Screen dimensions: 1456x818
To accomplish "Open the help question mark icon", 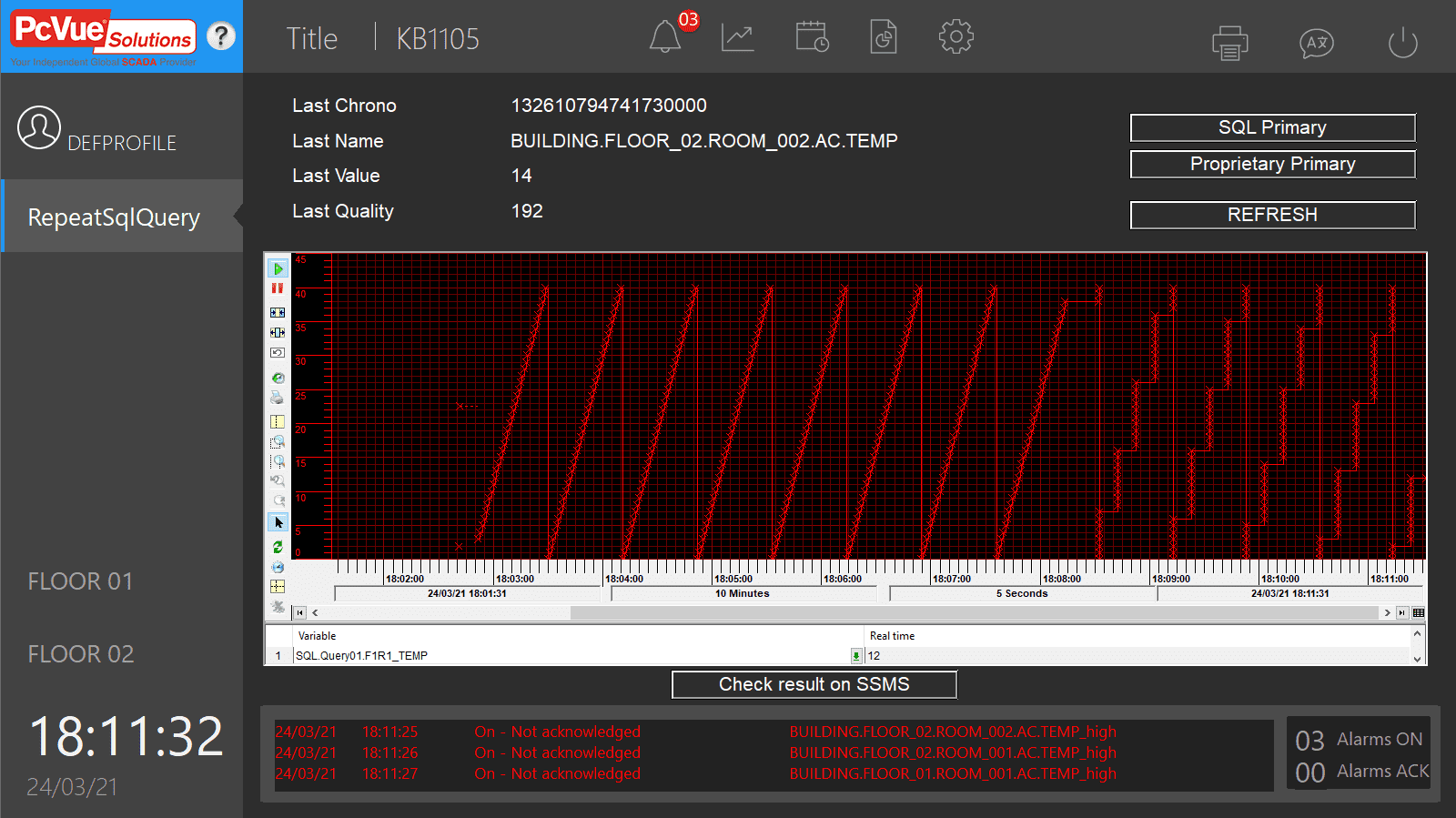I will click(220, 36).
